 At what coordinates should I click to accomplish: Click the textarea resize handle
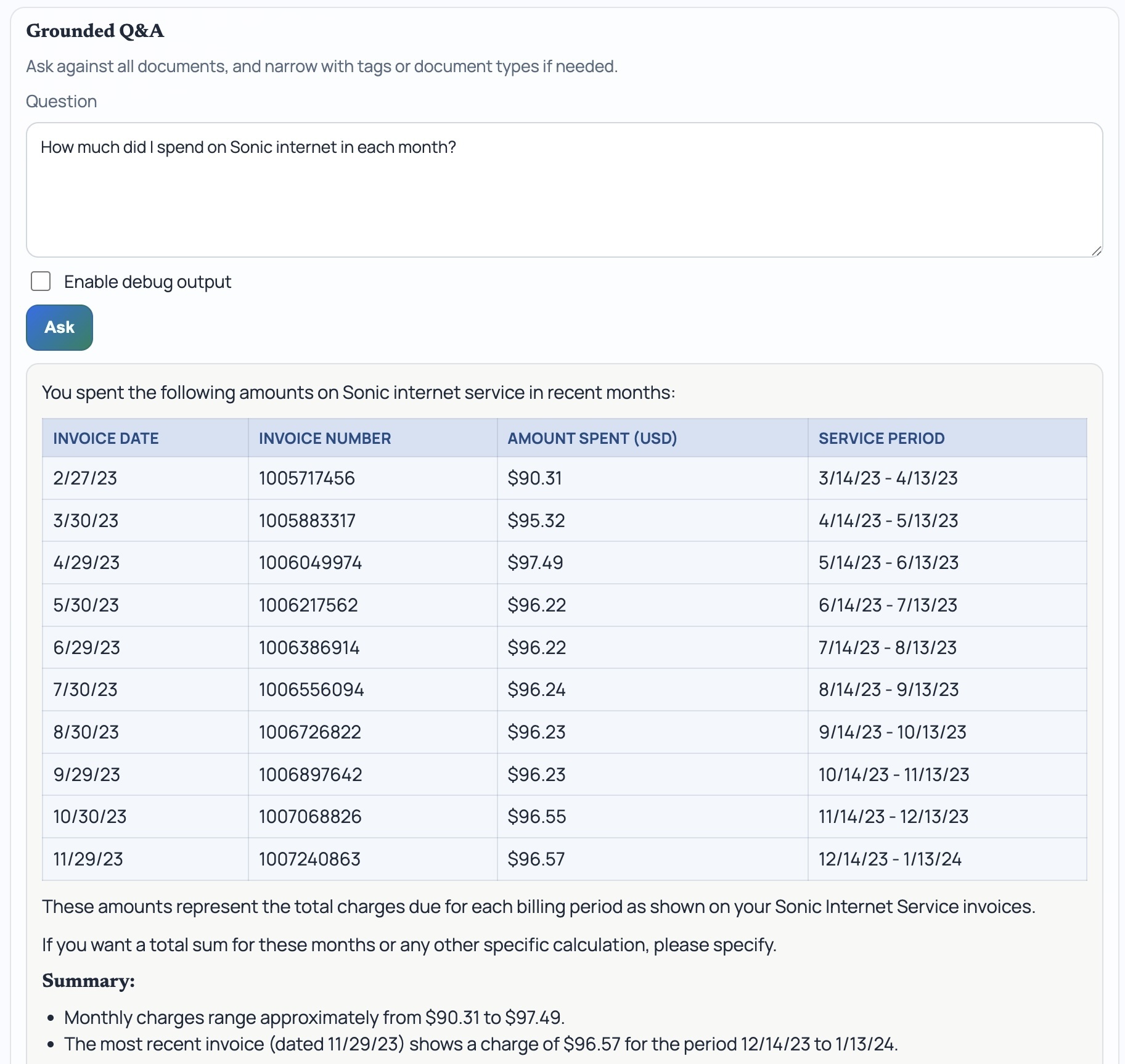(x=1096, y=250)
